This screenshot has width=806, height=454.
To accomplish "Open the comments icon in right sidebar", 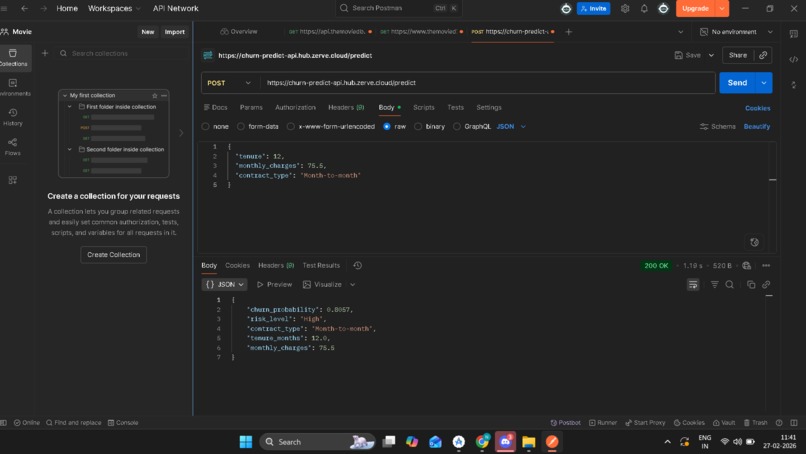I will pyautogui.click(x=794, y=34).
